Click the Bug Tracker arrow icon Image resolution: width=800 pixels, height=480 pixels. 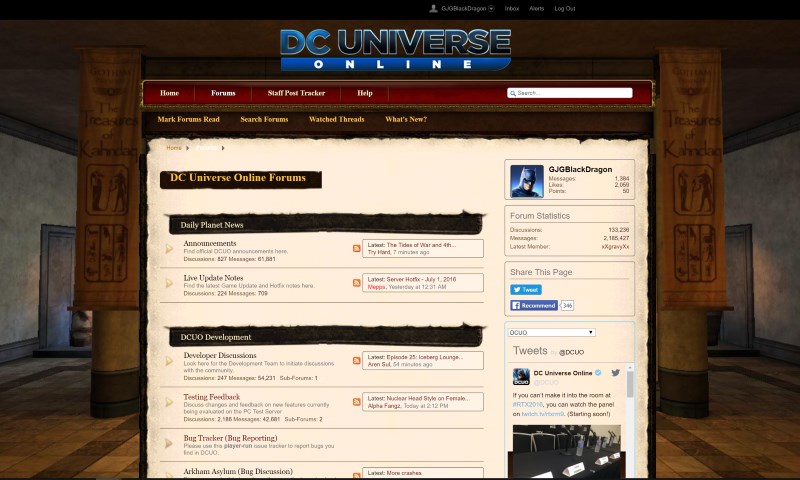(x=169, y=443)
